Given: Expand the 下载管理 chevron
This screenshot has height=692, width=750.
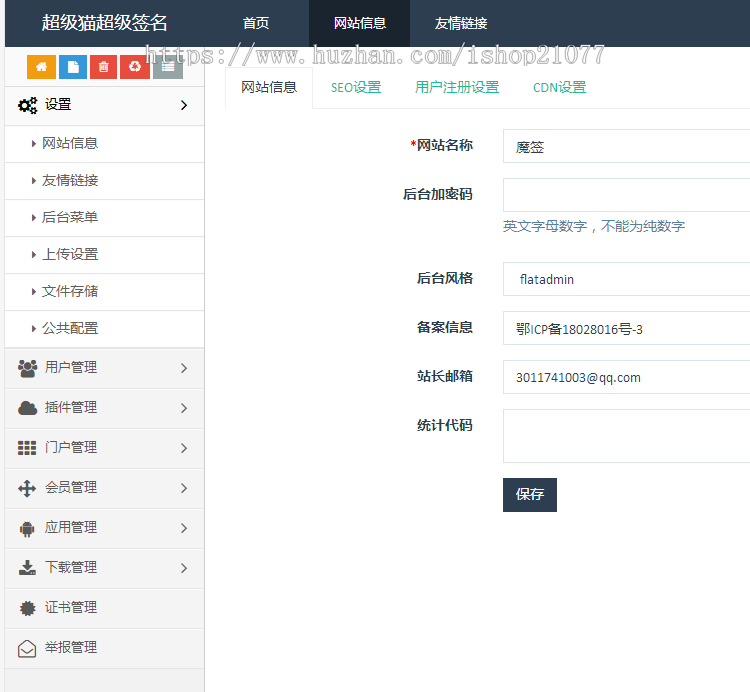Looking at the screenshot, I should (184, 568).
